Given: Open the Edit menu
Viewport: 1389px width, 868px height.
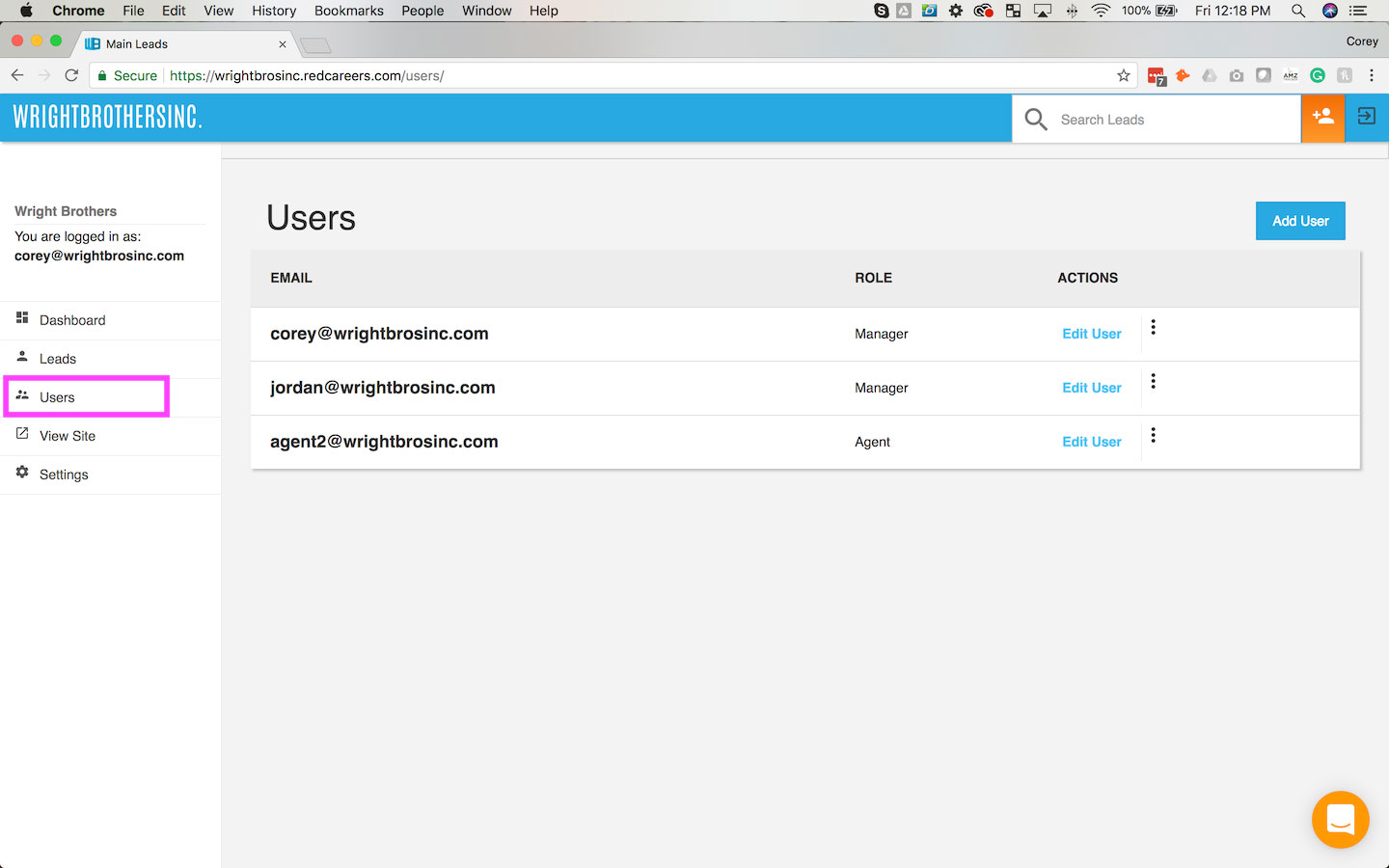Looking at the screenshot, I should tap(174, 11).
